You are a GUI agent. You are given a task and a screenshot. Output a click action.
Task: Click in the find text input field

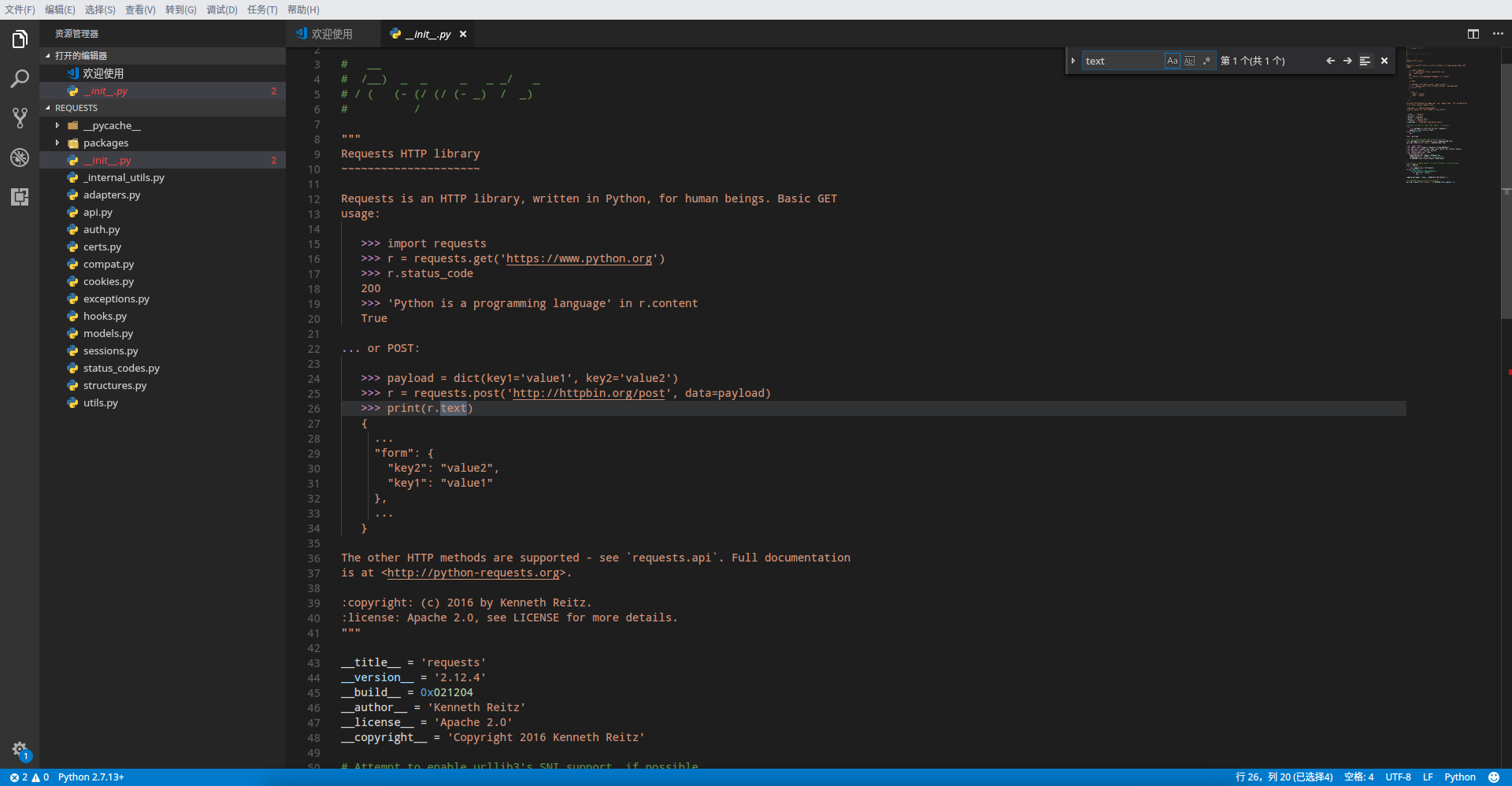click(1123, 61)
